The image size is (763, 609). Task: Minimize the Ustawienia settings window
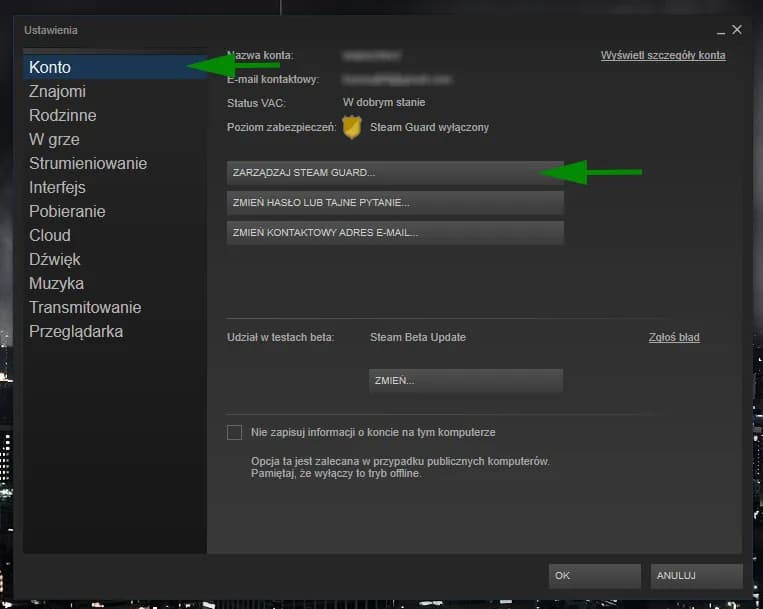click(x=720, y=31)
